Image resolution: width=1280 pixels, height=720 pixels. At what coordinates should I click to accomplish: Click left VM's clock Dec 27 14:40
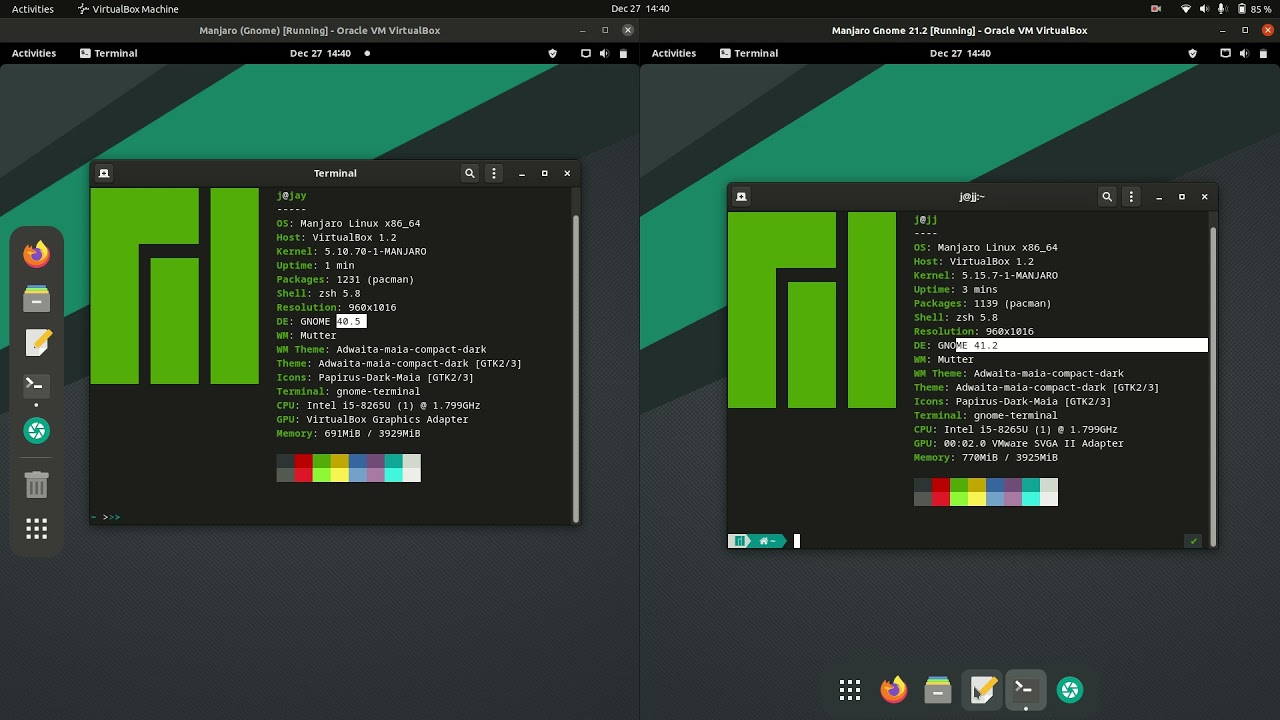pyautogui.click(x=320, y=53)
